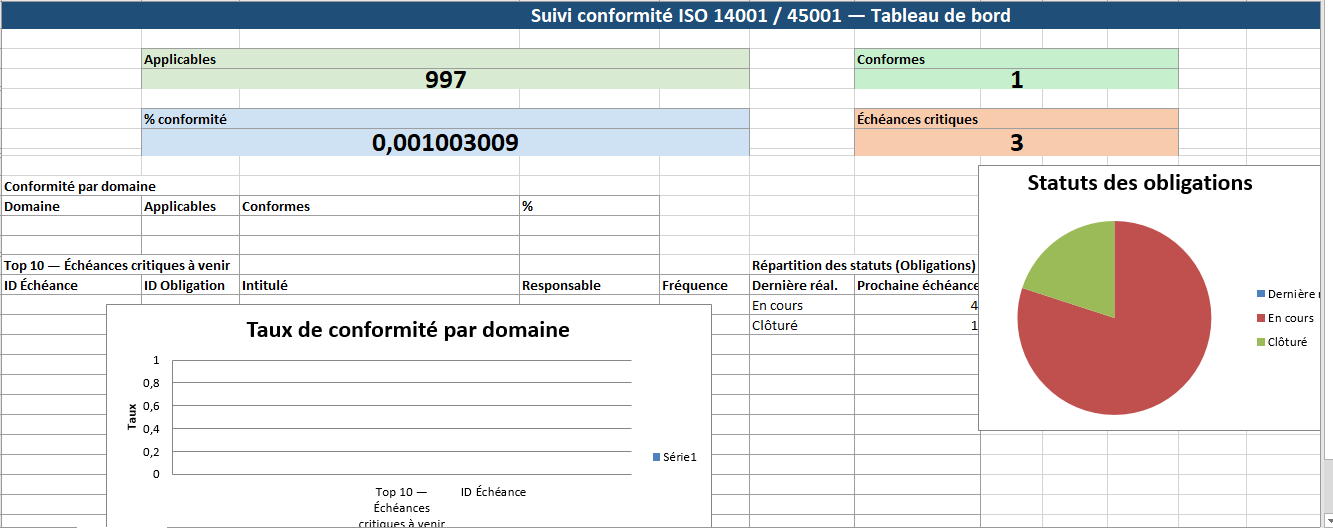Click the '%' column header in domain table
Viewport: 1333px width, 528px height.
(x=588, y=206)
